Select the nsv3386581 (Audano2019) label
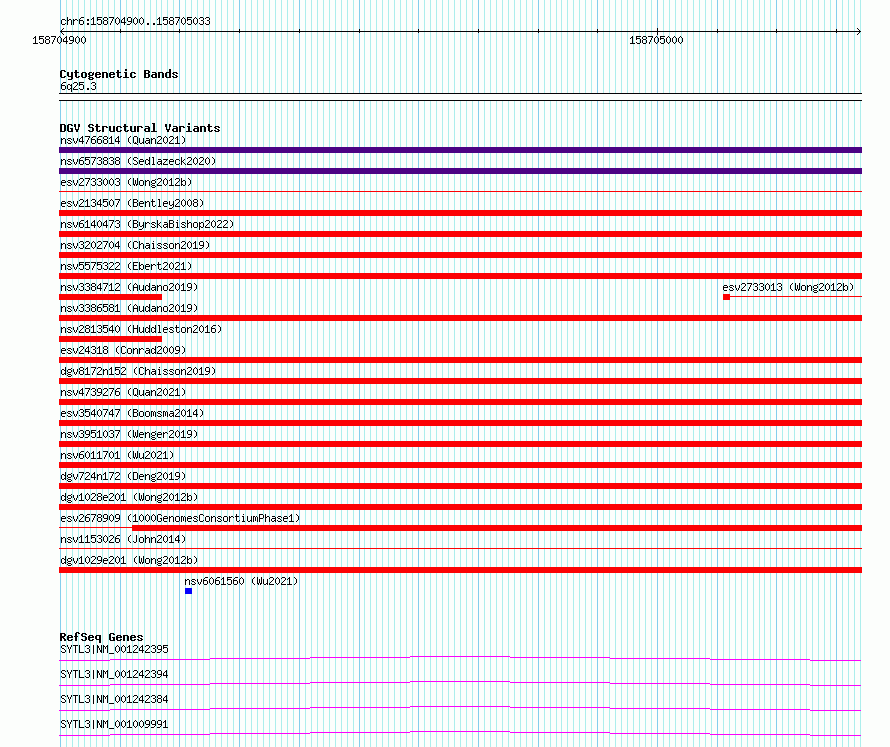The image size is (890, 747). click(x=129, y=308)
